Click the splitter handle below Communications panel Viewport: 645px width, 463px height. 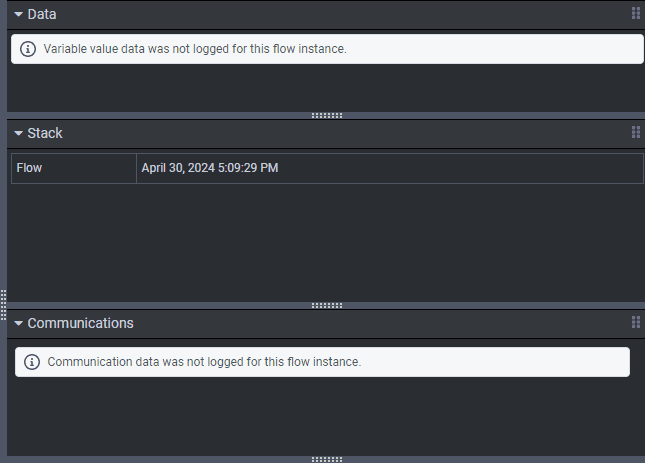[326, 459]
